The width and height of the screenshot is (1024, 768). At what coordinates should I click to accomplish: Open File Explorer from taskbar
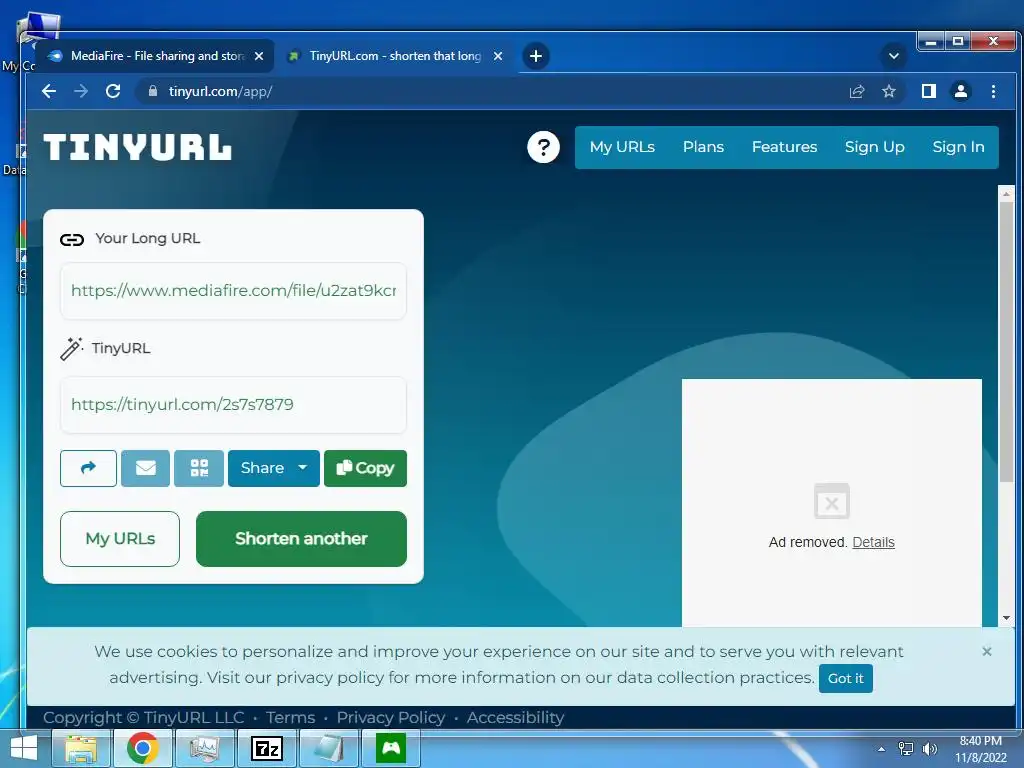[x=80, y=748]
